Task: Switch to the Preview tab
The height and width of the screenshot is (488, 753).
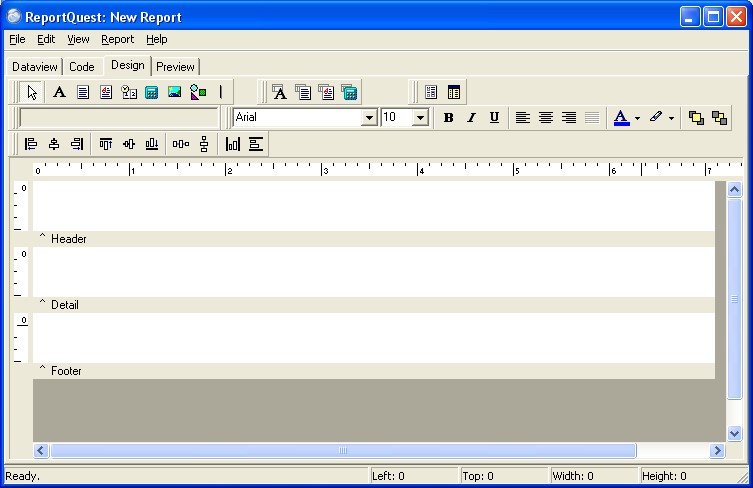Action: coord(175,67)
